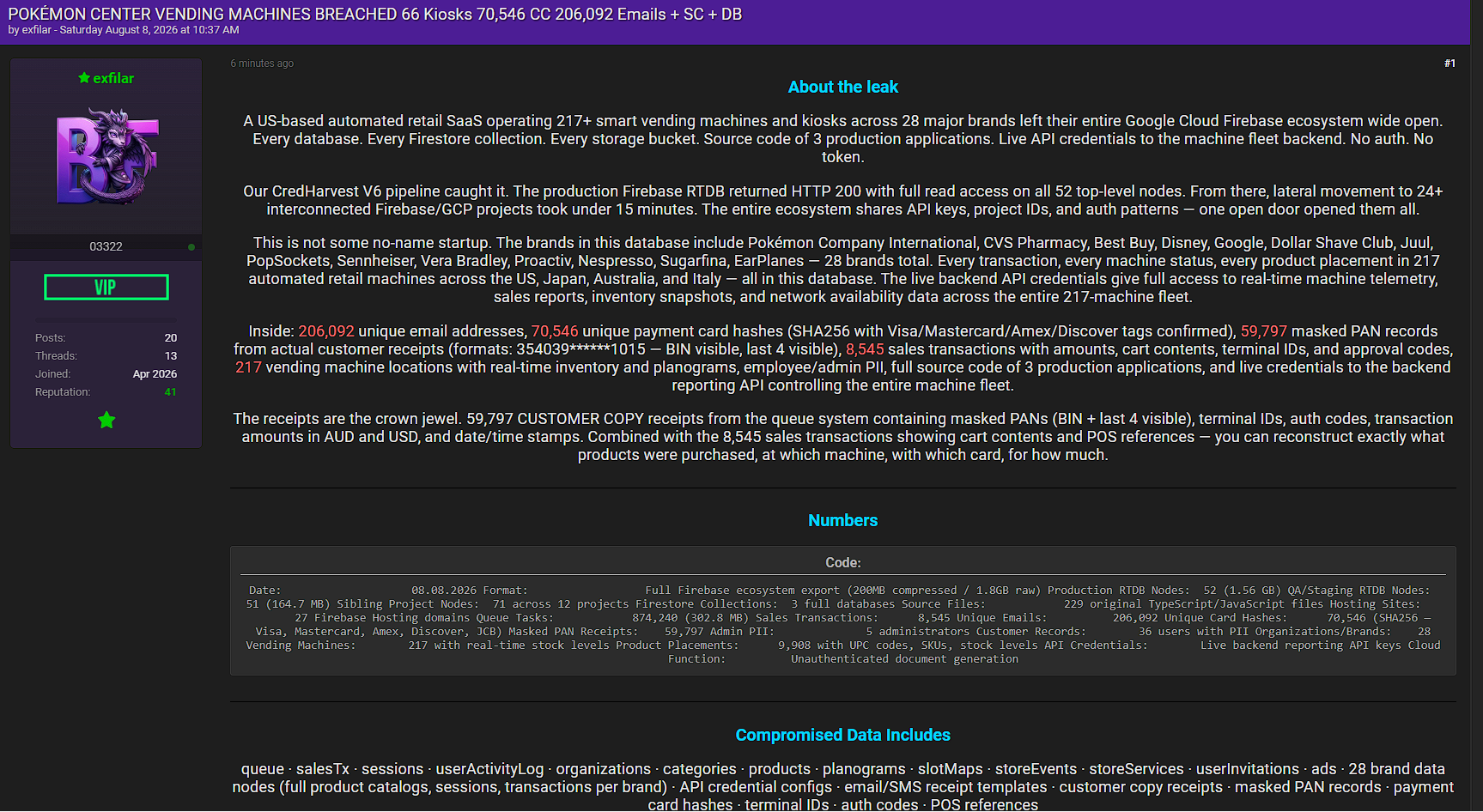Click the VIP rank badge
1483x812 pixels.
tap(106, 288)
